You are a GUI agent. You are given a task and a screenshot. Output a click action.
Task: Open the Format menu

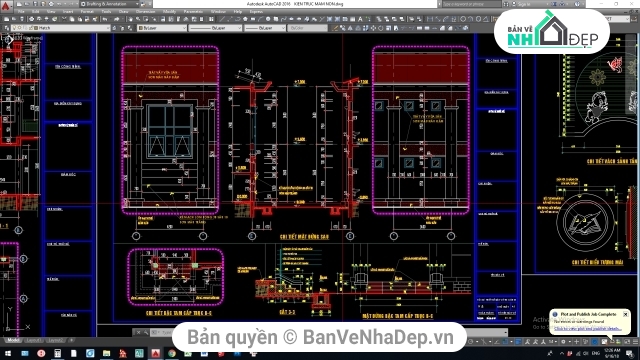87,12
